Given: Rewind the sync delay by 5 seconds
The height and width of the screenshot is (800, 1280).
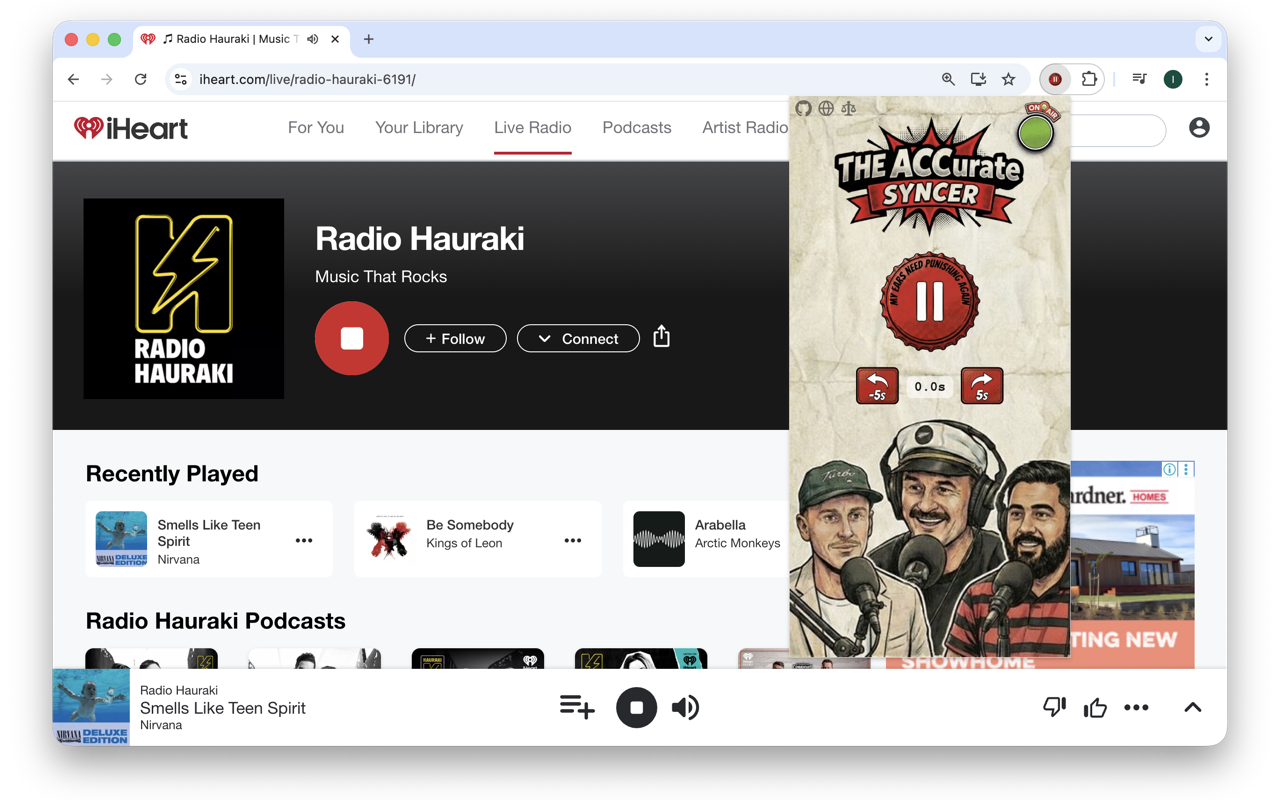Looking at the screenshot, I should 877,386.
